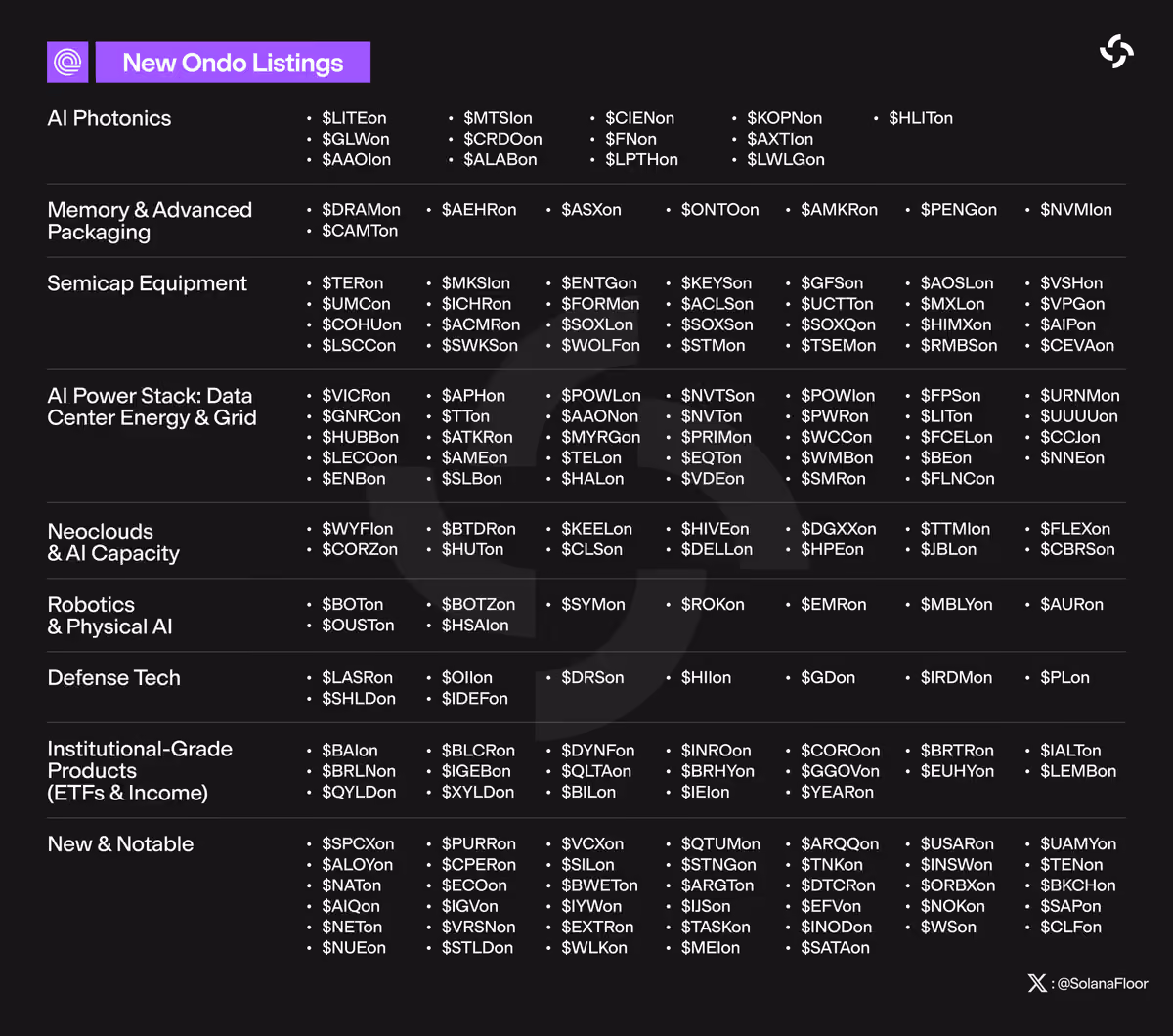Click the $LEMBon ticker

click(x=1078, y=771)
